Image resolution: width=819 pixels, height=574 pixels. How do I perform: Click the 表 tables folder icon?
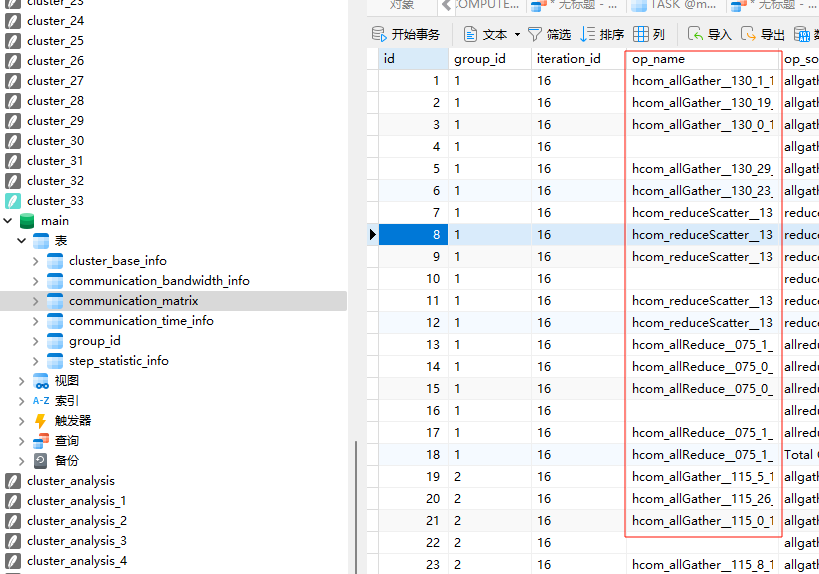click(x=41, y=241)
